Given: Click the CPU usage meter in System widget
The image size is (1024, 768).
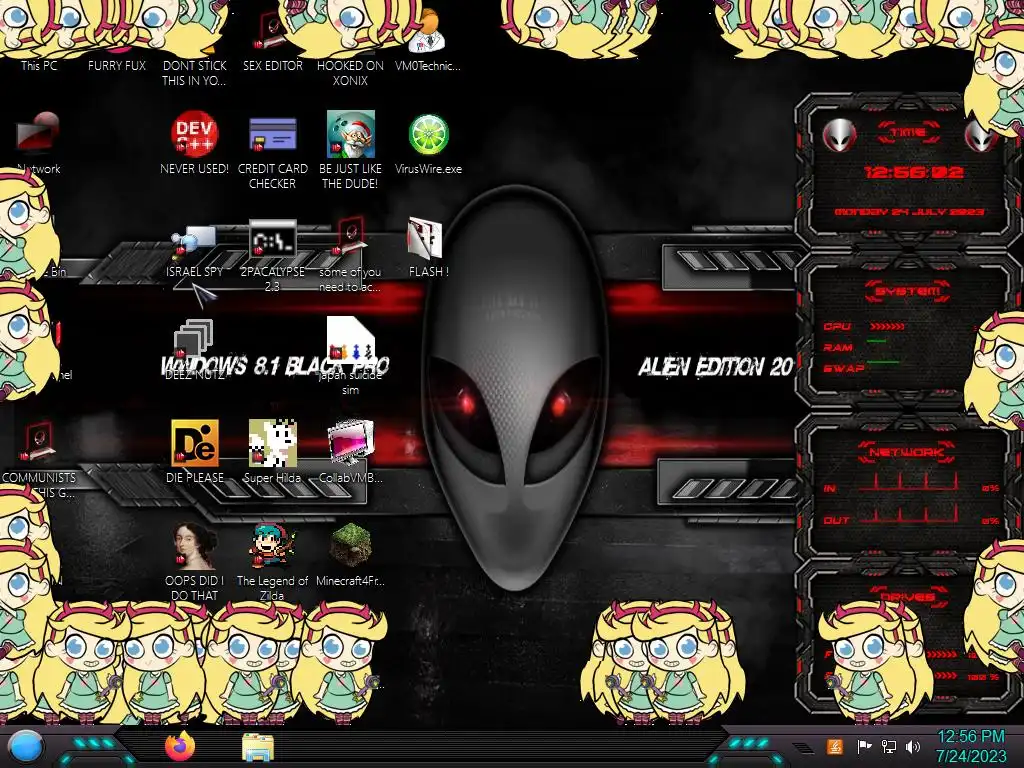Looking at the screenshot, I should point(887,325).
